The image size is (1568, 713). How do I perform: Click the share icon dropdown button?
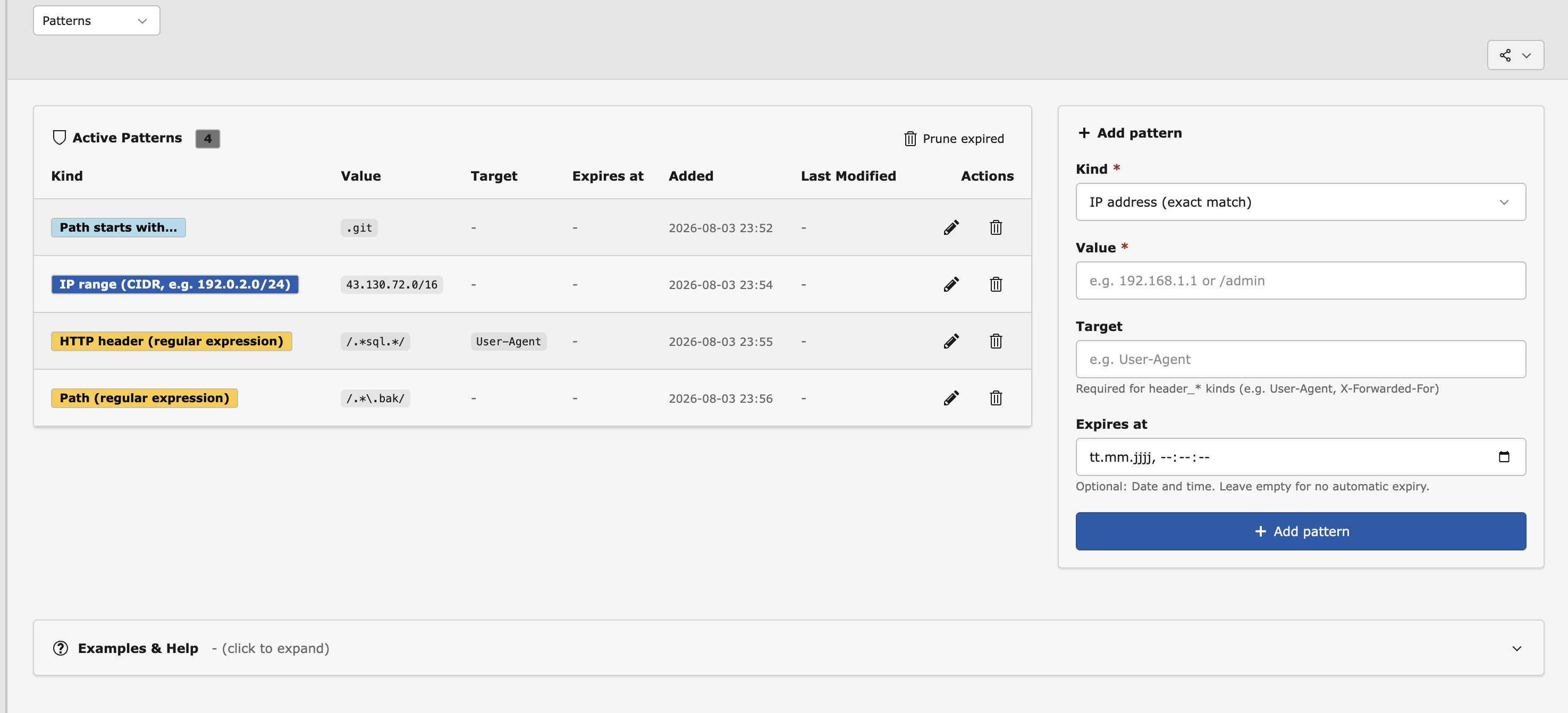coord(1515,55)
